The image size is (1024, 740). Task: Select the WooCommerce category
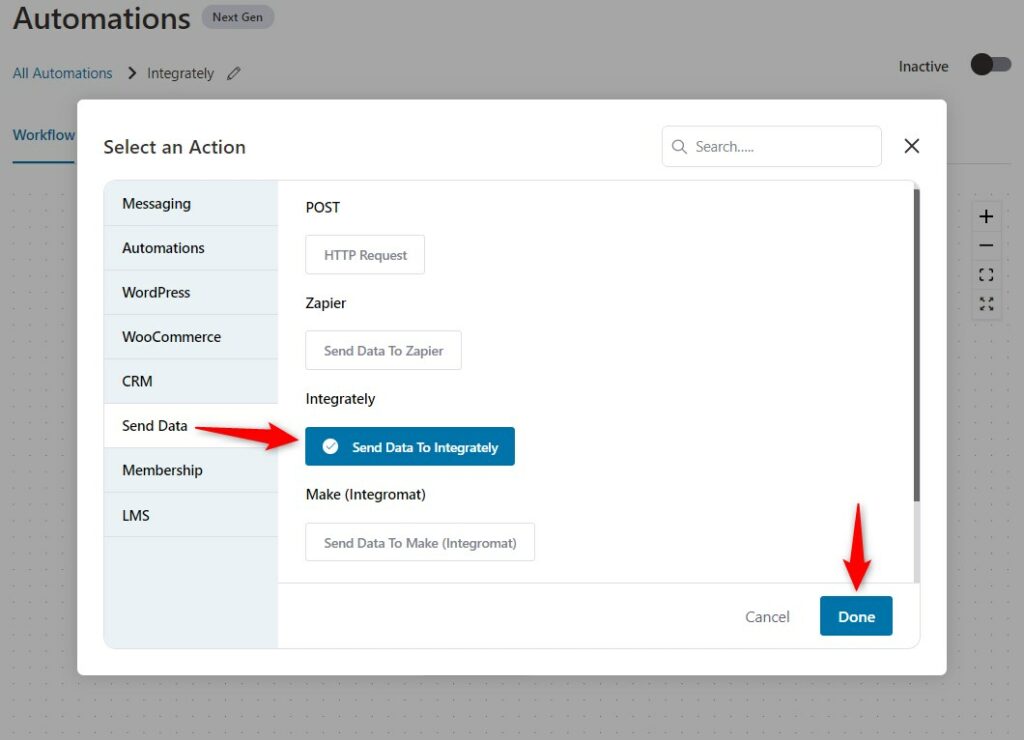tap(191, 337)
